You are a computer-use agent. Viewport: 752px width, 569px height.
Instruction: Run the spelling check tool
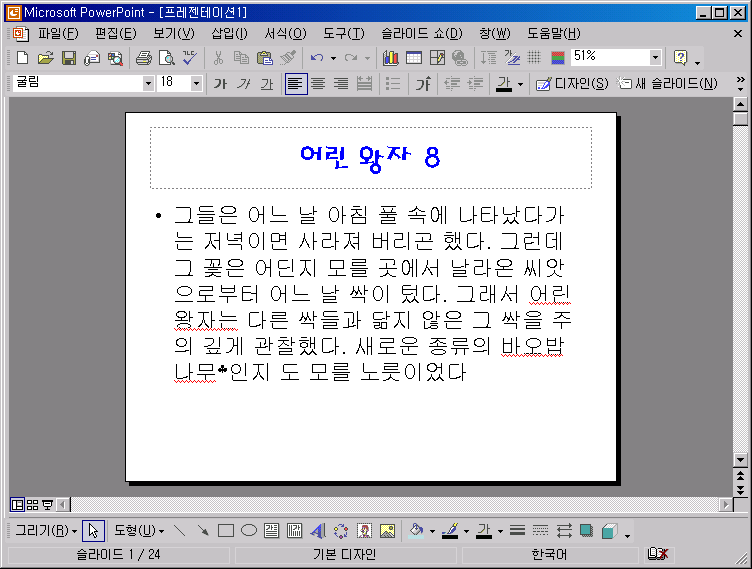pos(187,58)
